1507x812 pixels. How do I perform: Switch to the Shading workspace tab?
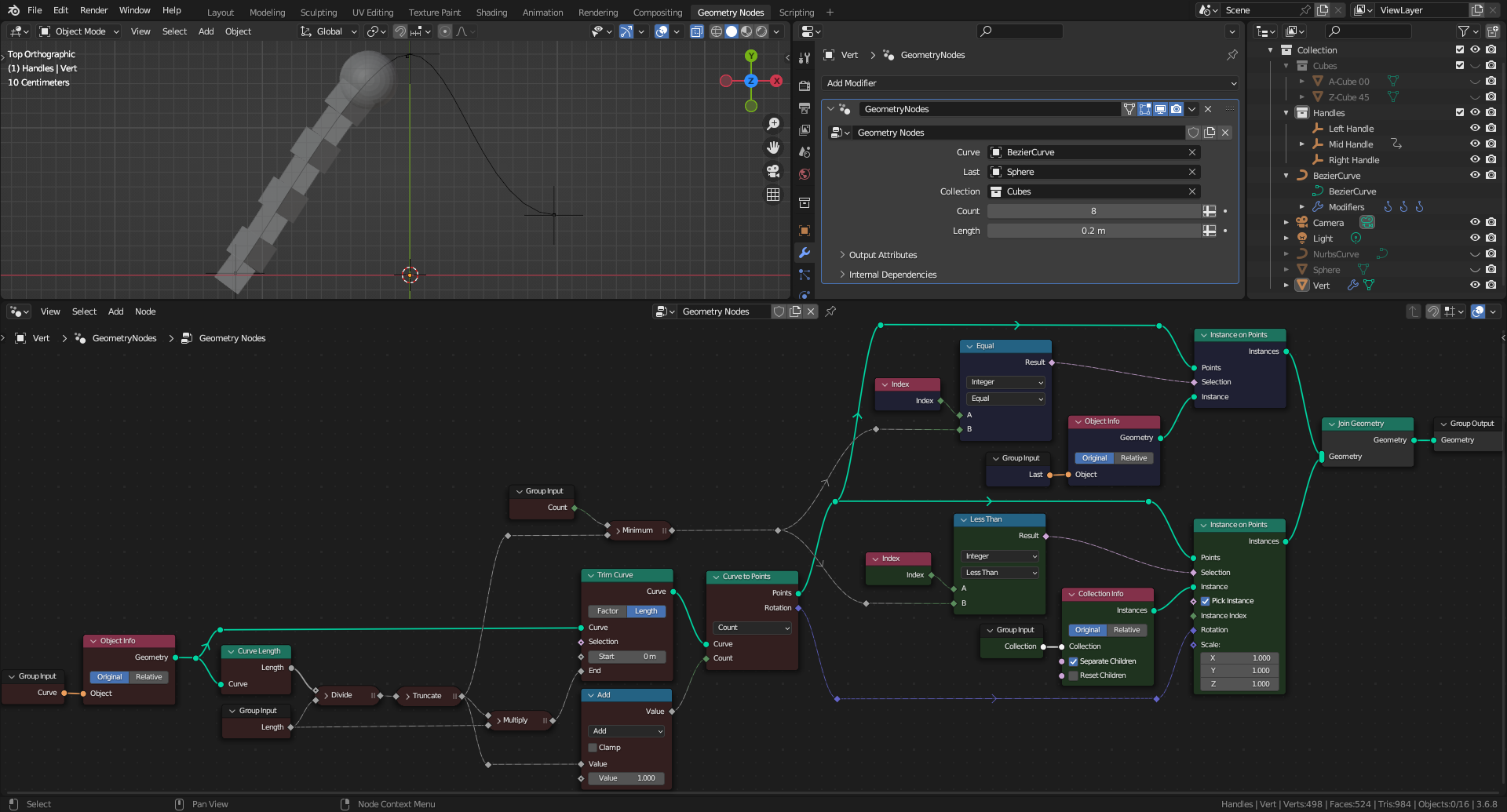coord(491,13)
